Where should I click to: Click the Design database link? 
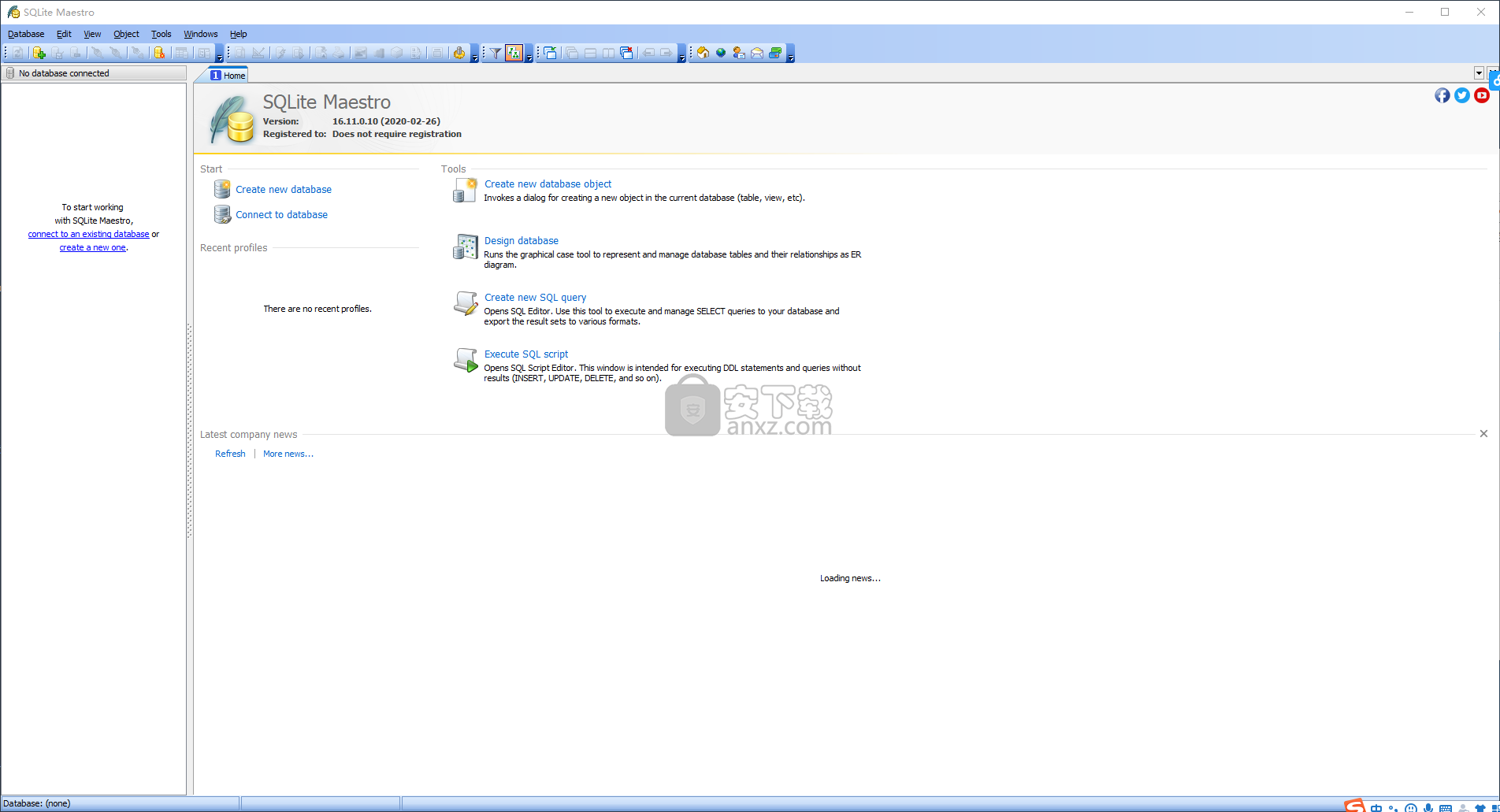(x=522, y=240)
